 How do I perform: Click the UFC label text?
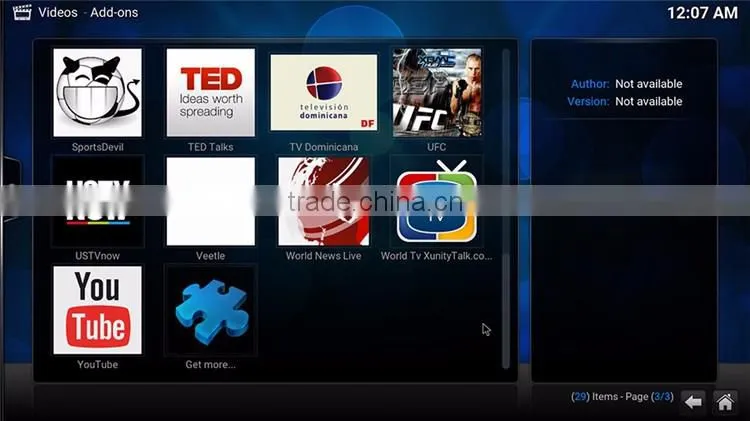pyautogui.click(x=437, y=147)
